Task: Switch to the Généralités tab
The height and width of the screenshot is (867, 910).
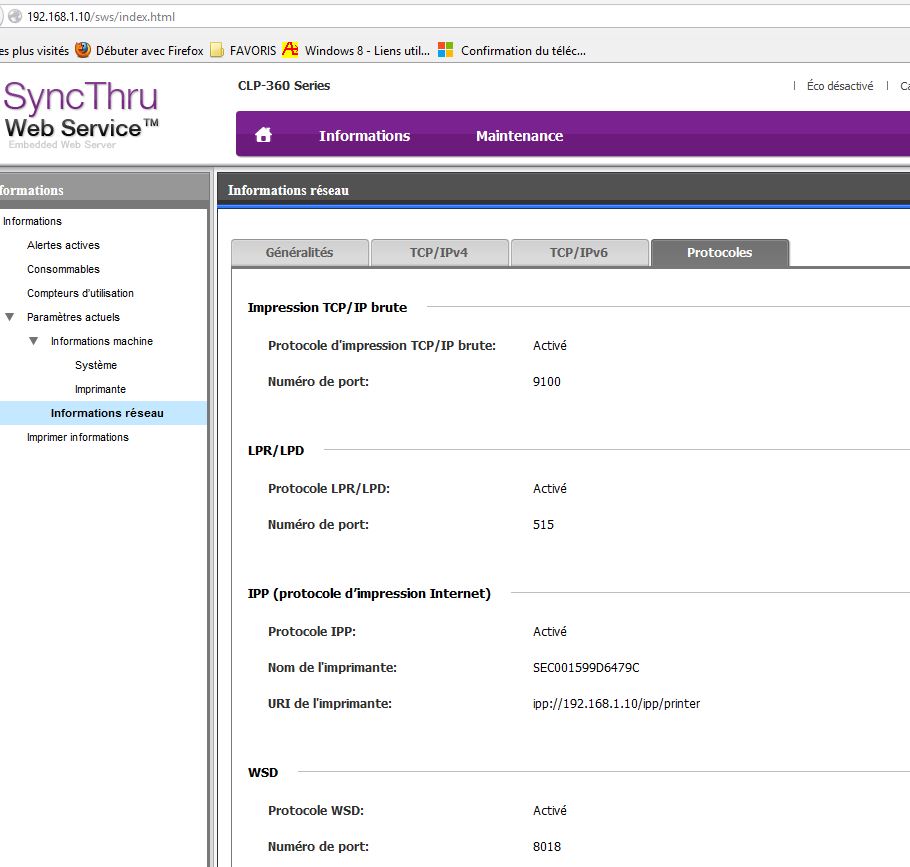Action: coord(299,253)
